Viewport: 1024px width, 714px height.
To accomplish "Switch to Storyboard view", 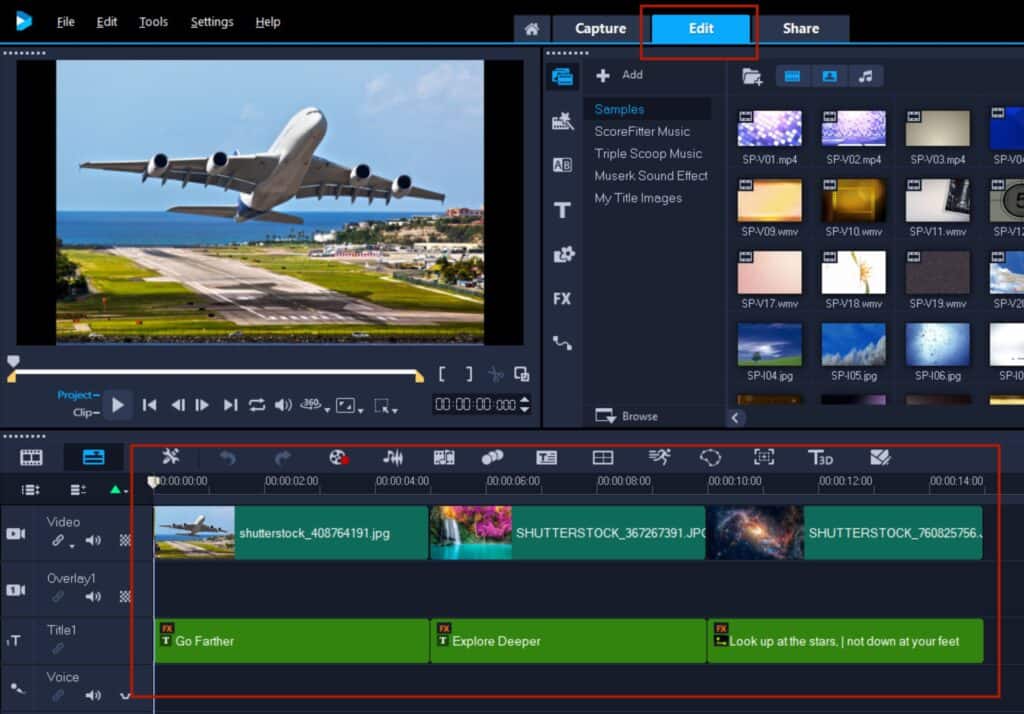I will pyautogui.click(x=32, y=457).
